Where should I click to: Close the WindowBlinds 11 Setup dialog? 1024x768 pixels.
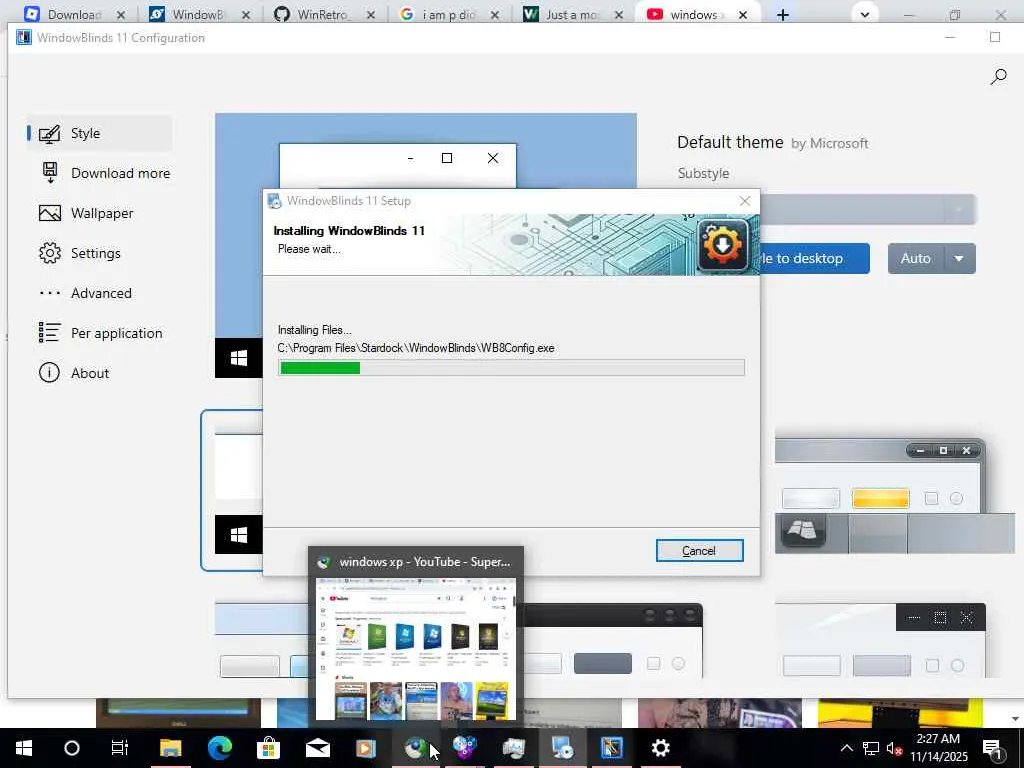point(744,201)
